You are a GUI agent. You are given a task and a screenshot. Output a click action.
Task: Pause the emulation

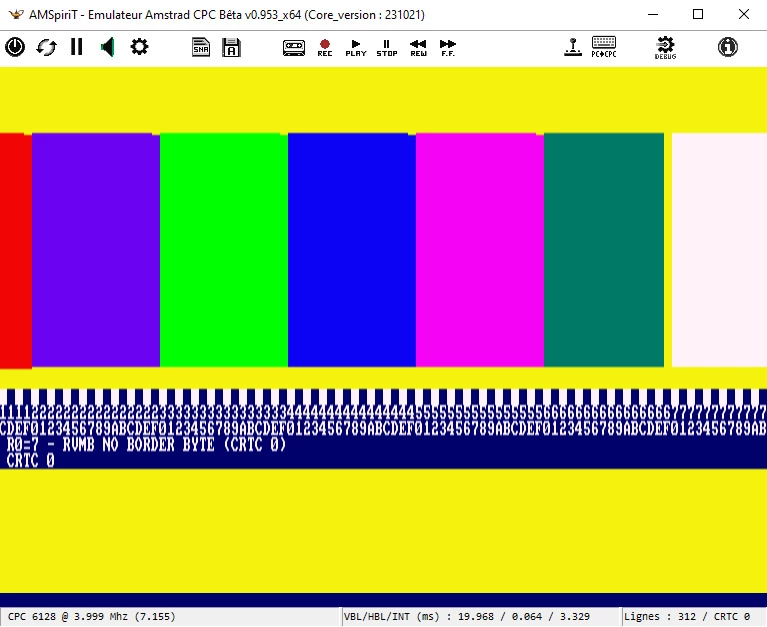click(77, 47)
